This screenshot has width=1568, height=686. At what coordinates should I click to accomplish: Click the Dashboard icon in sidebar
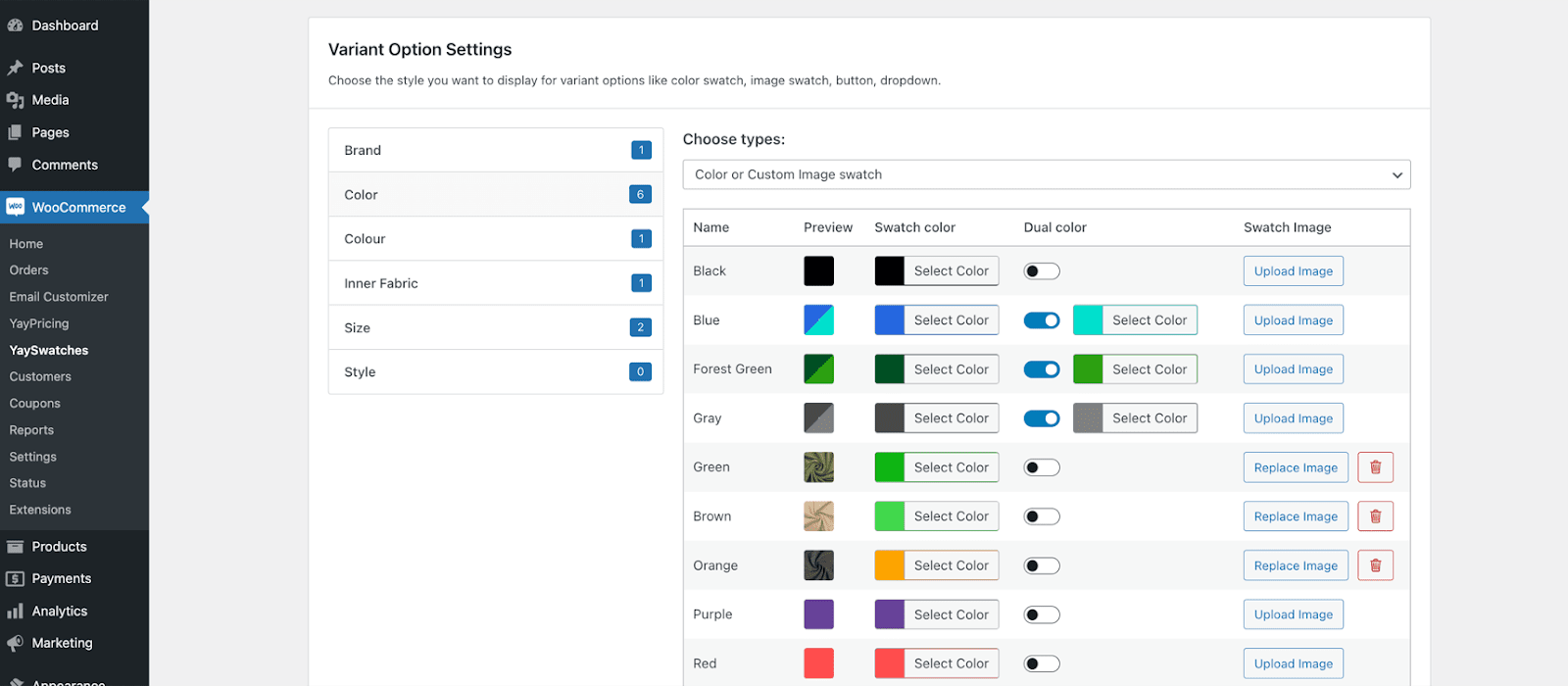pyautogui.click(x=16, y=25)
